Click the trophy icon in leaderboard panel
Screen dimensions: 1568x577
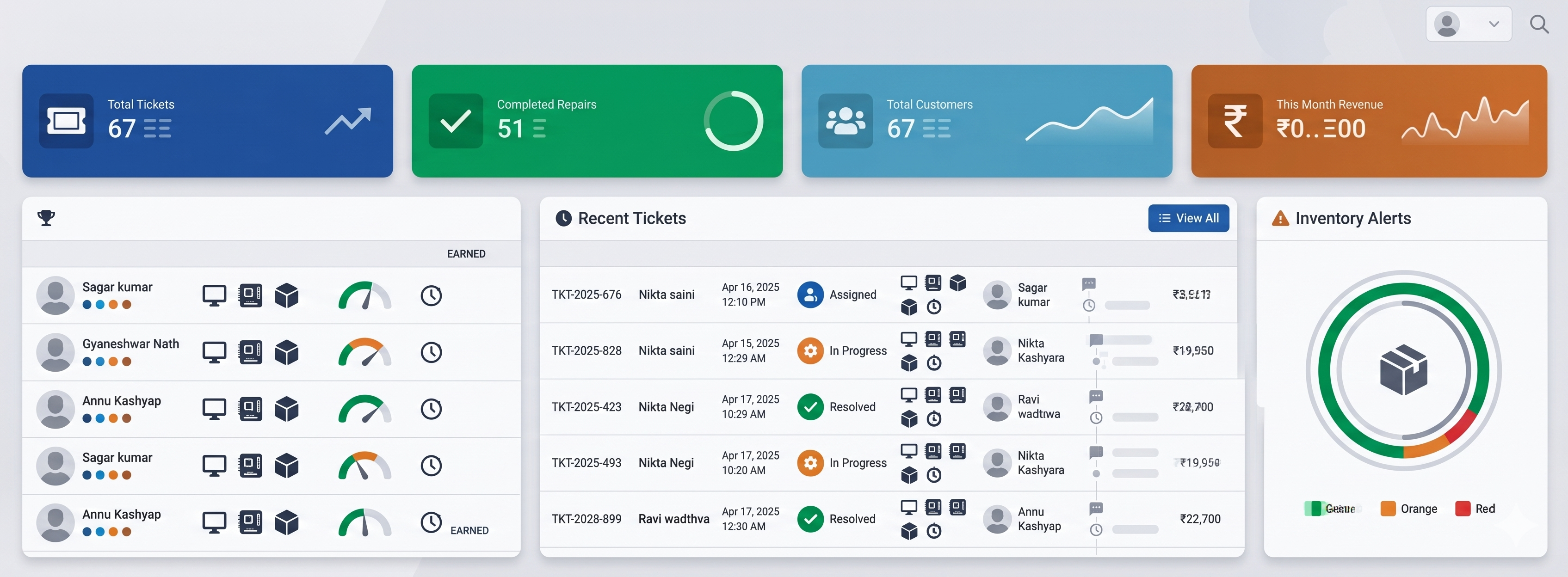(x=46, y=217)
